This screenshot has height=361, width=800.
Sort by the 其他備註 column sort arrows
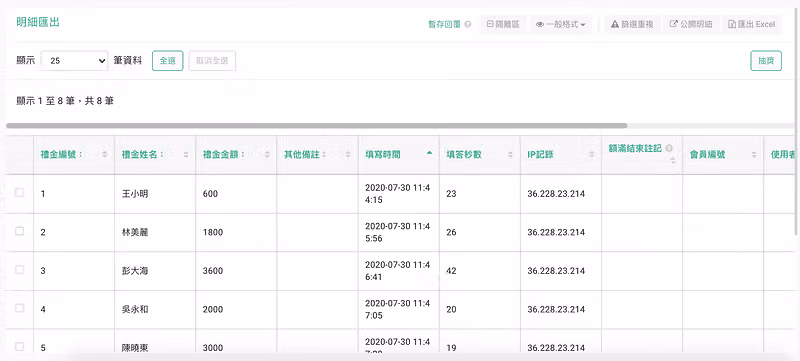pyautogui.click(x=348, y=154)
